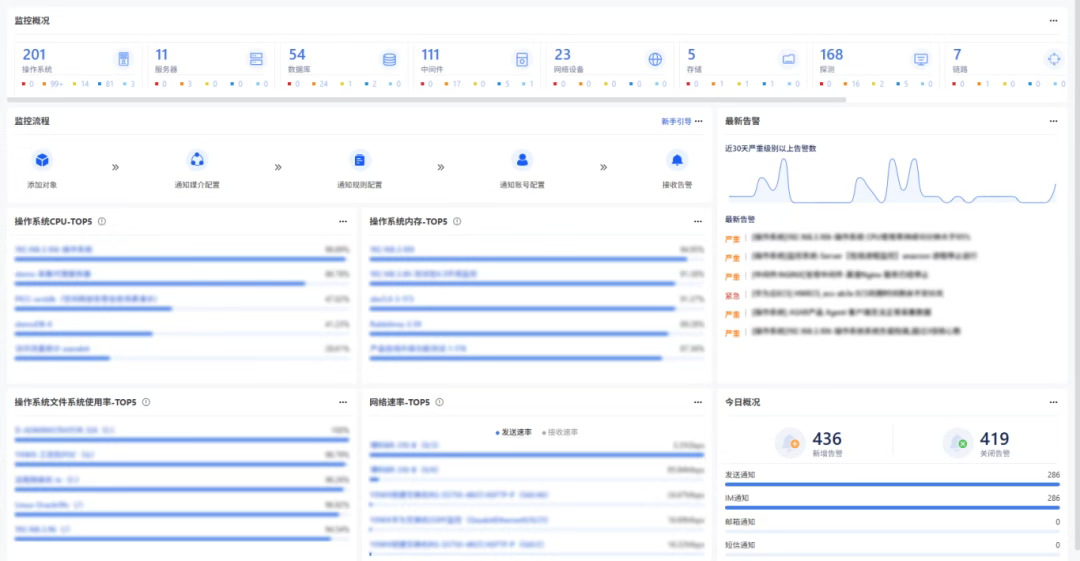Click the 服务器 card icon
The height and width of the screenshot is (561, 1080).
(x=256, y=59)
